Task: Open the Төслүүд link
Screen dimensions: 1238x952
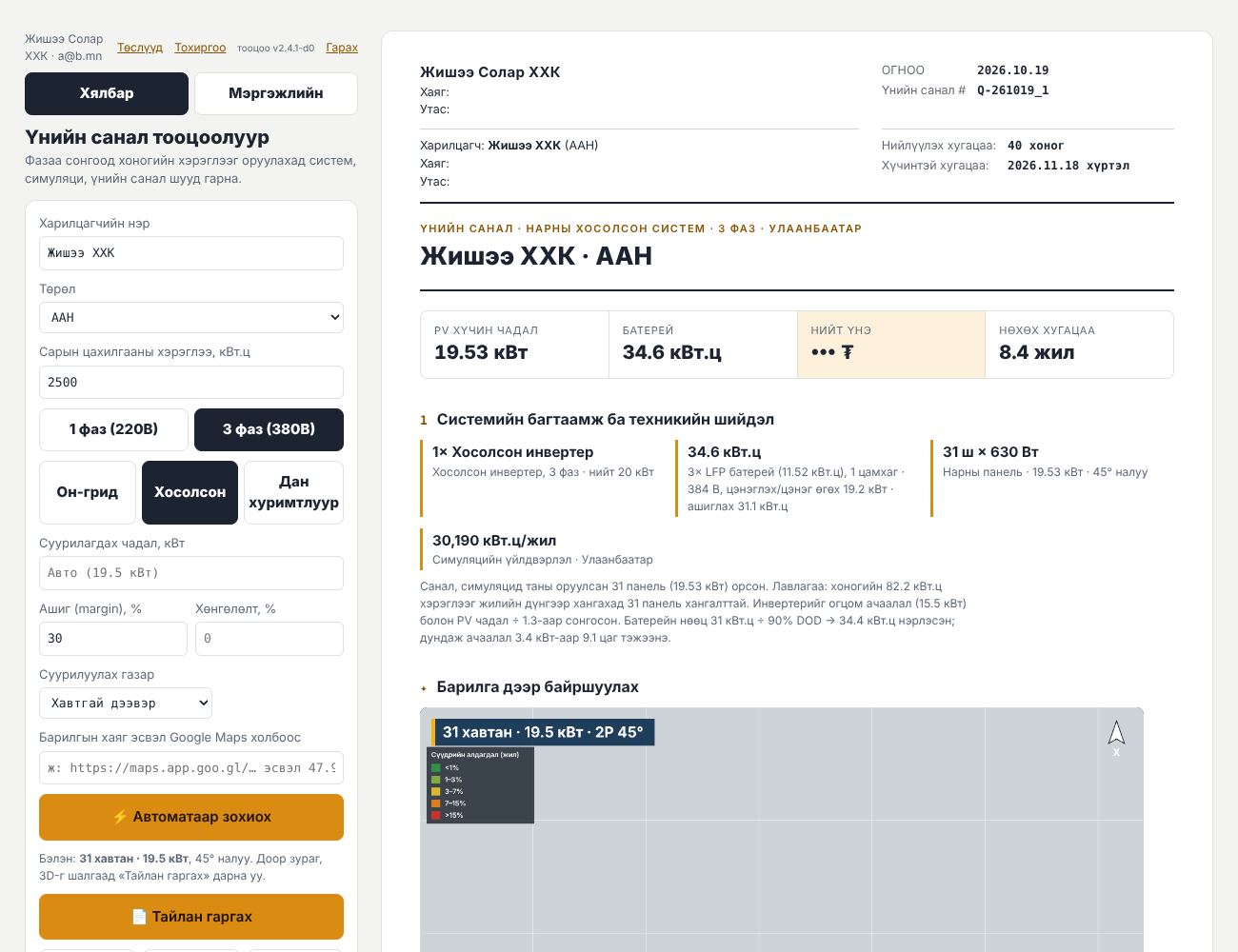Action: pos(140,48)
